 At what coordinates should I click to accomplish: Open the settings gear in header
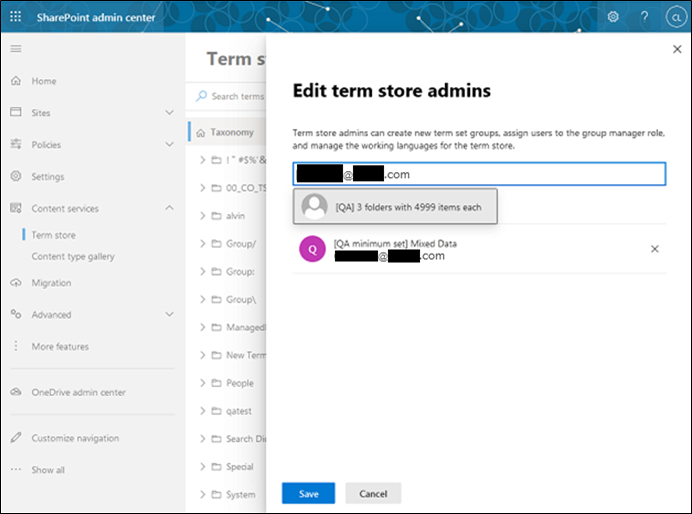coord(613,16)
